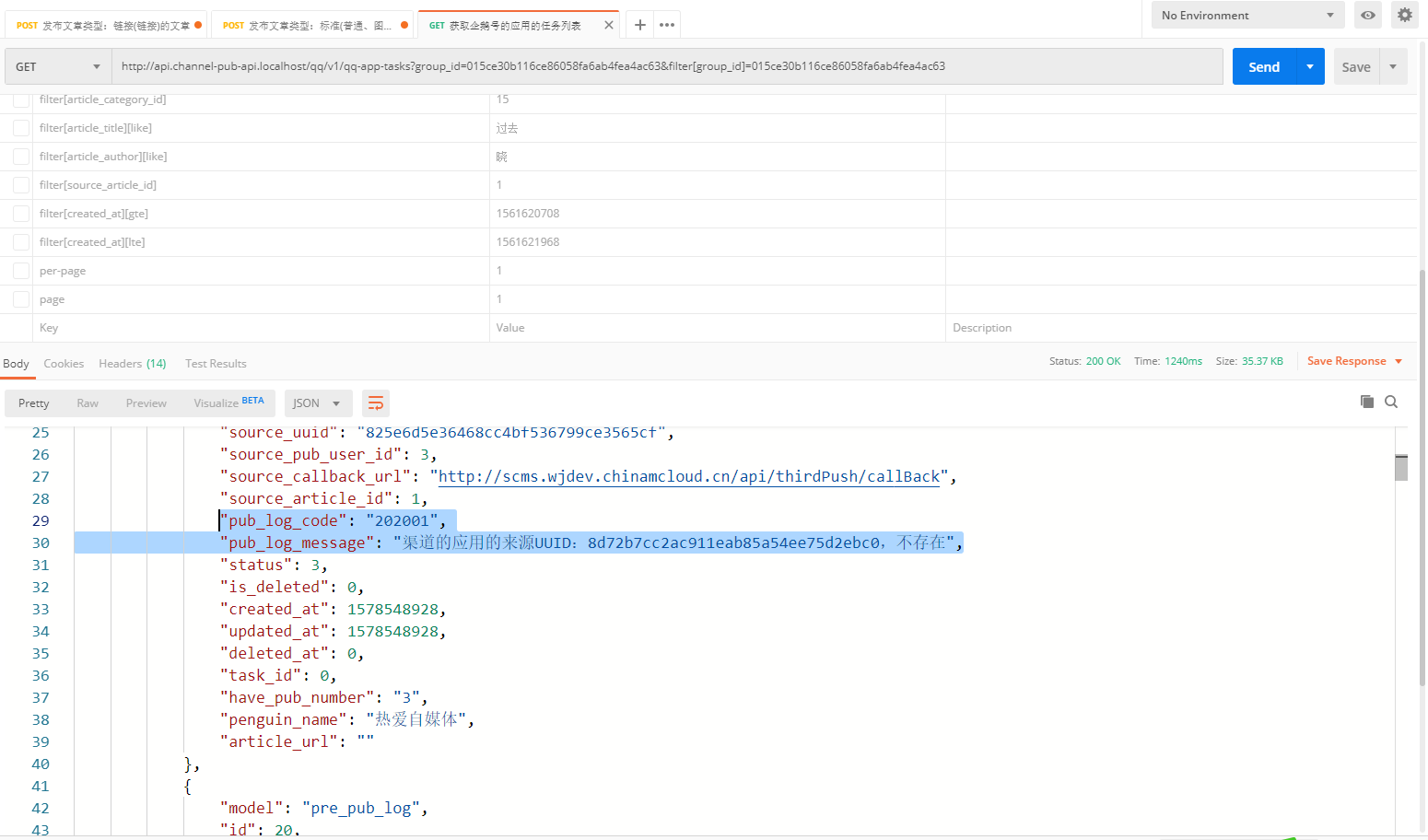Open tab options with three dots icon
The width and height of the screenshot is (1428, 840).
coord(667,25)
